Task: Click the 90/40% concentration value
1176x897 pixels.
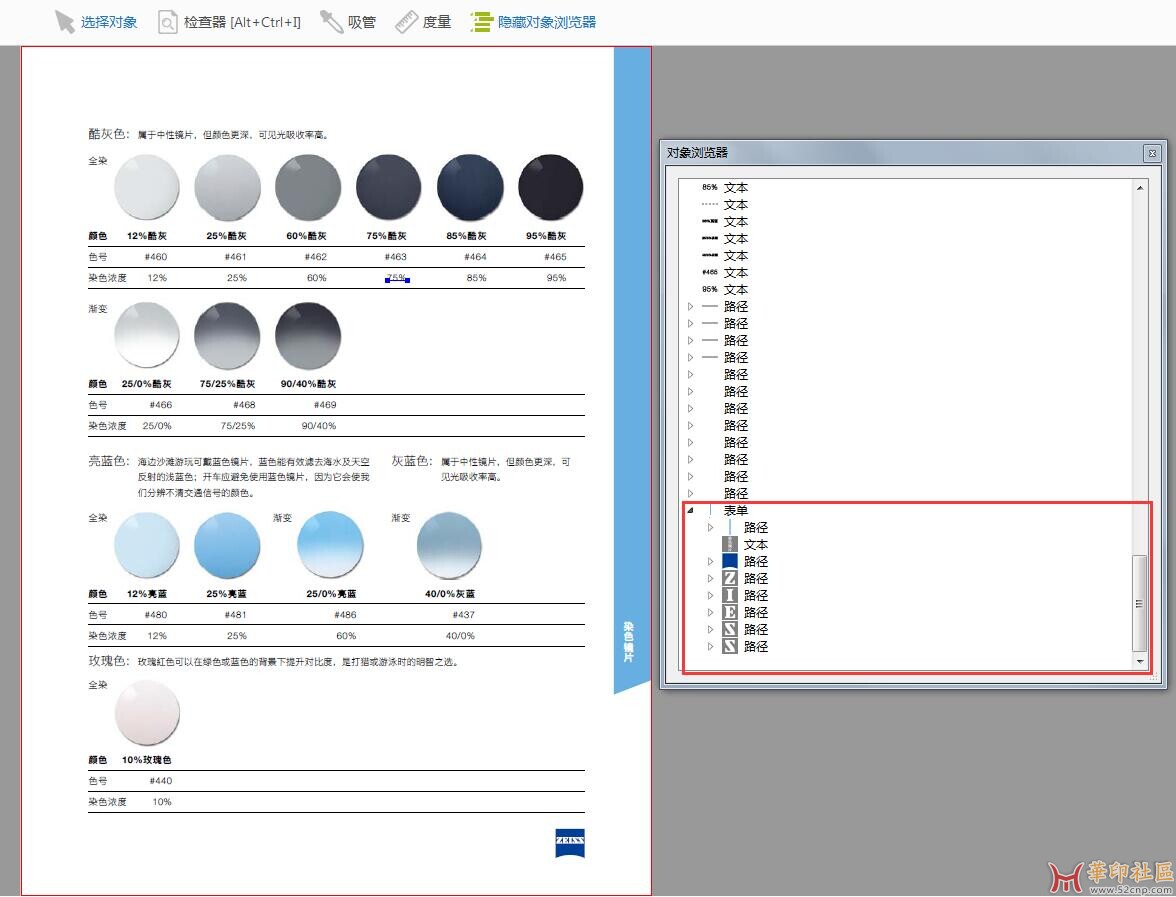Action: [x=319, y=425]
